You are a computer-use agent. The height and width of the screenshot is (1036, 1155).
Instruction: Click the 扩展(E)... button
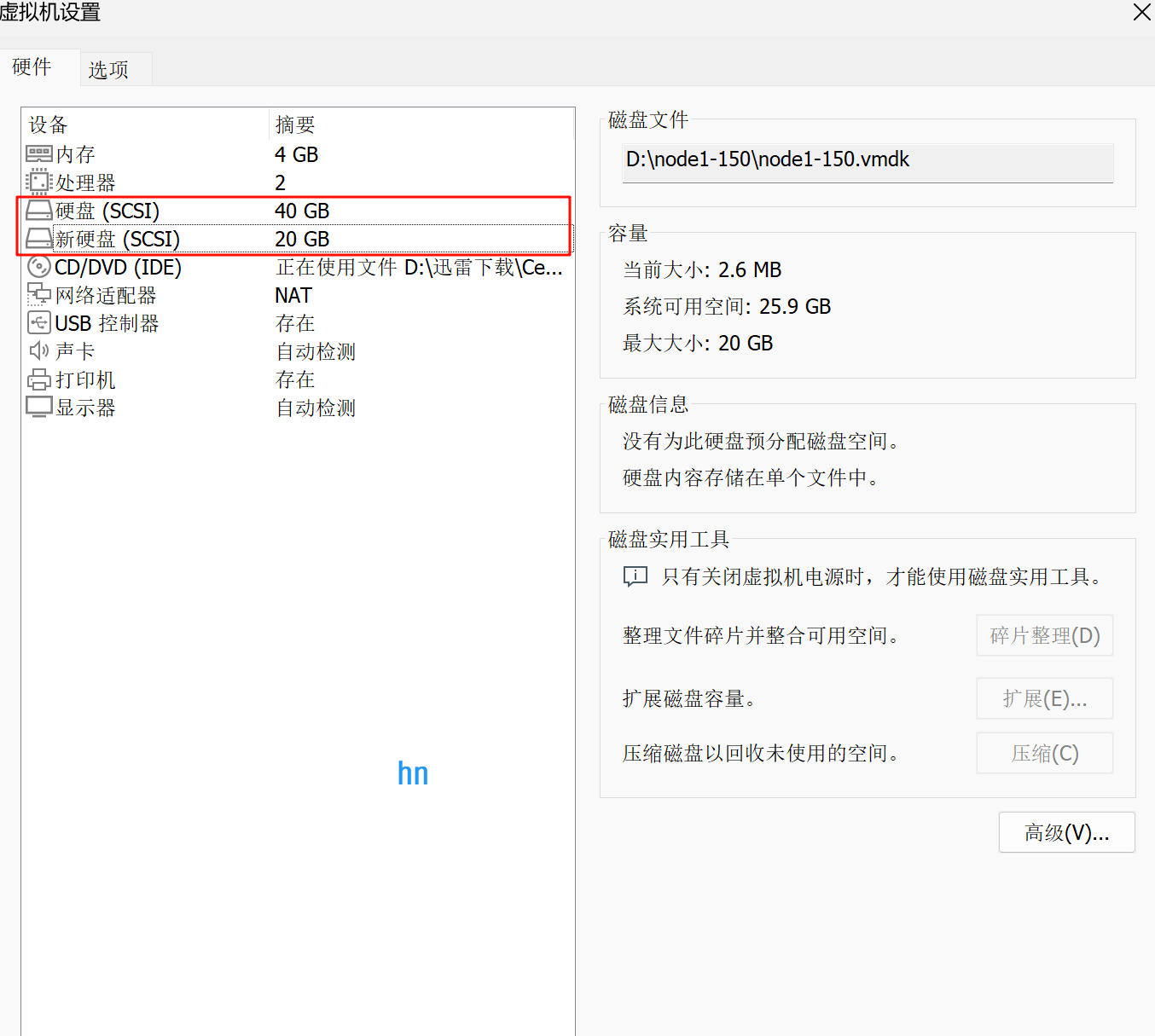pos(1044,698)
